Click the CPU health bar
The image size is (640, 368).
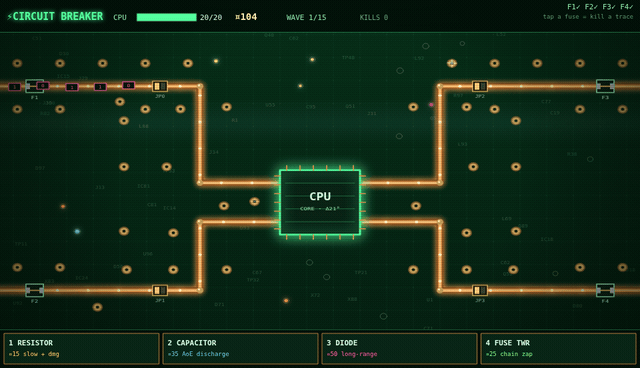click(167, 17)
